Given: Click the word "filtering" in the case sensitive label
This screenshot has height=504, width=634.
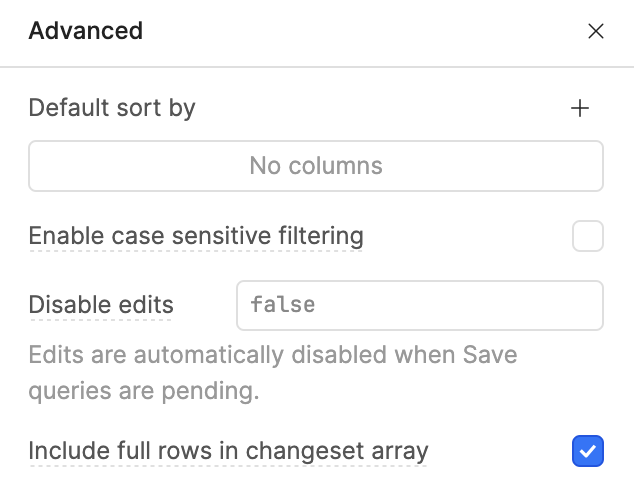Looking at the screenshot, I should (x=319, y=237).
